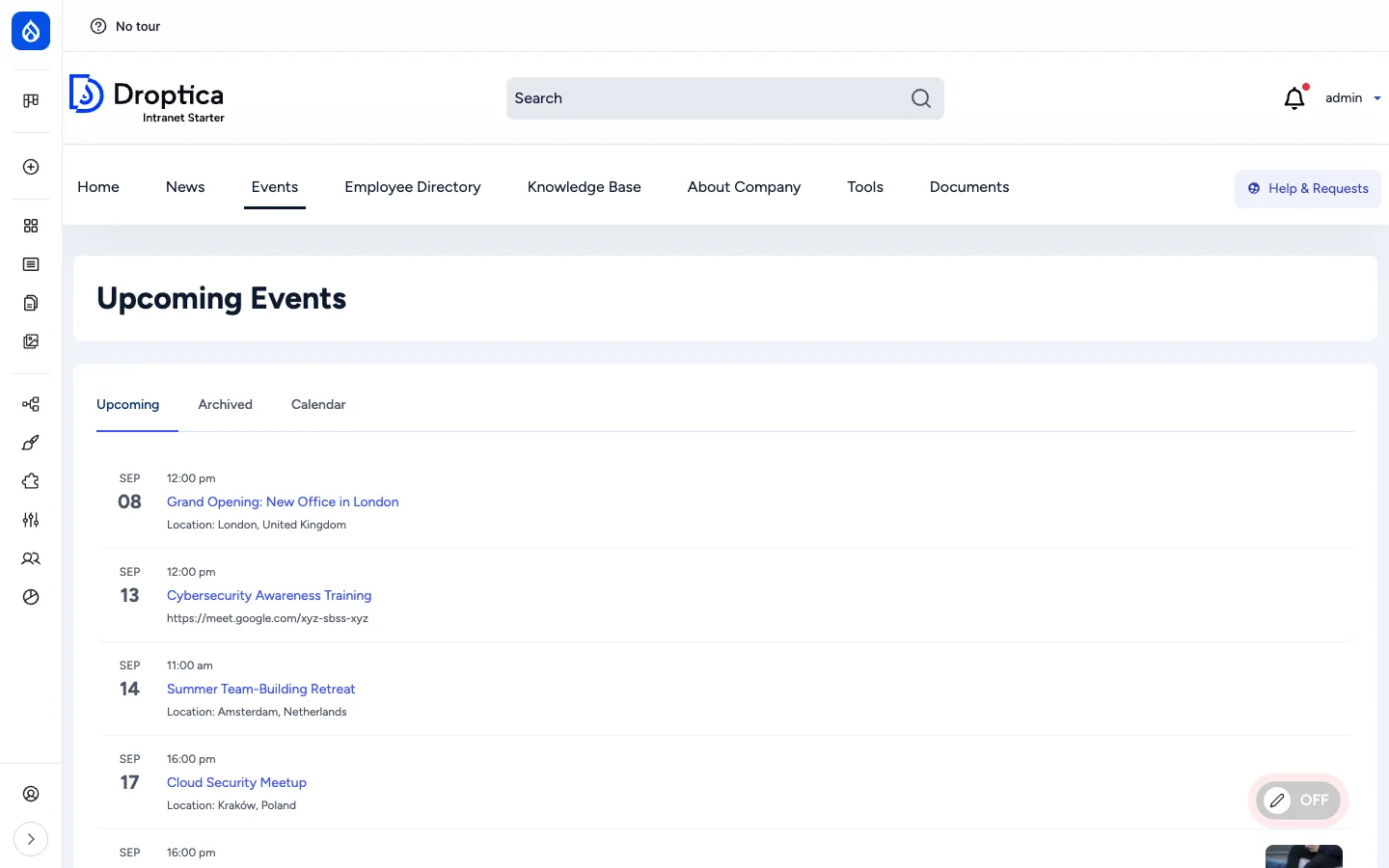Click the SEP 13 date label

point(129,586)
